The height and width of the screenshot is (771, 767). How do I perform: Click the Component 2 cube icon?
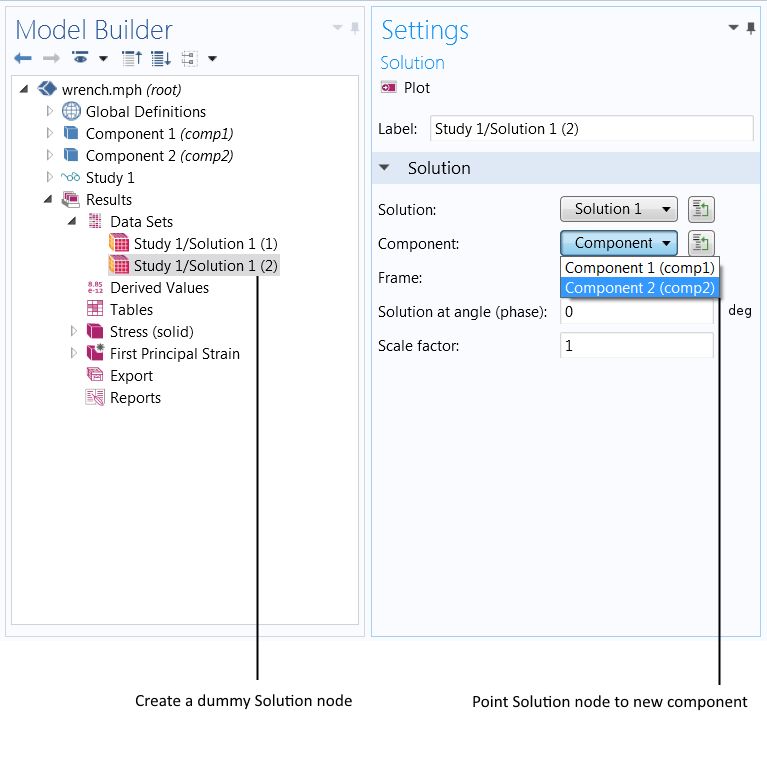coord(71,155)
